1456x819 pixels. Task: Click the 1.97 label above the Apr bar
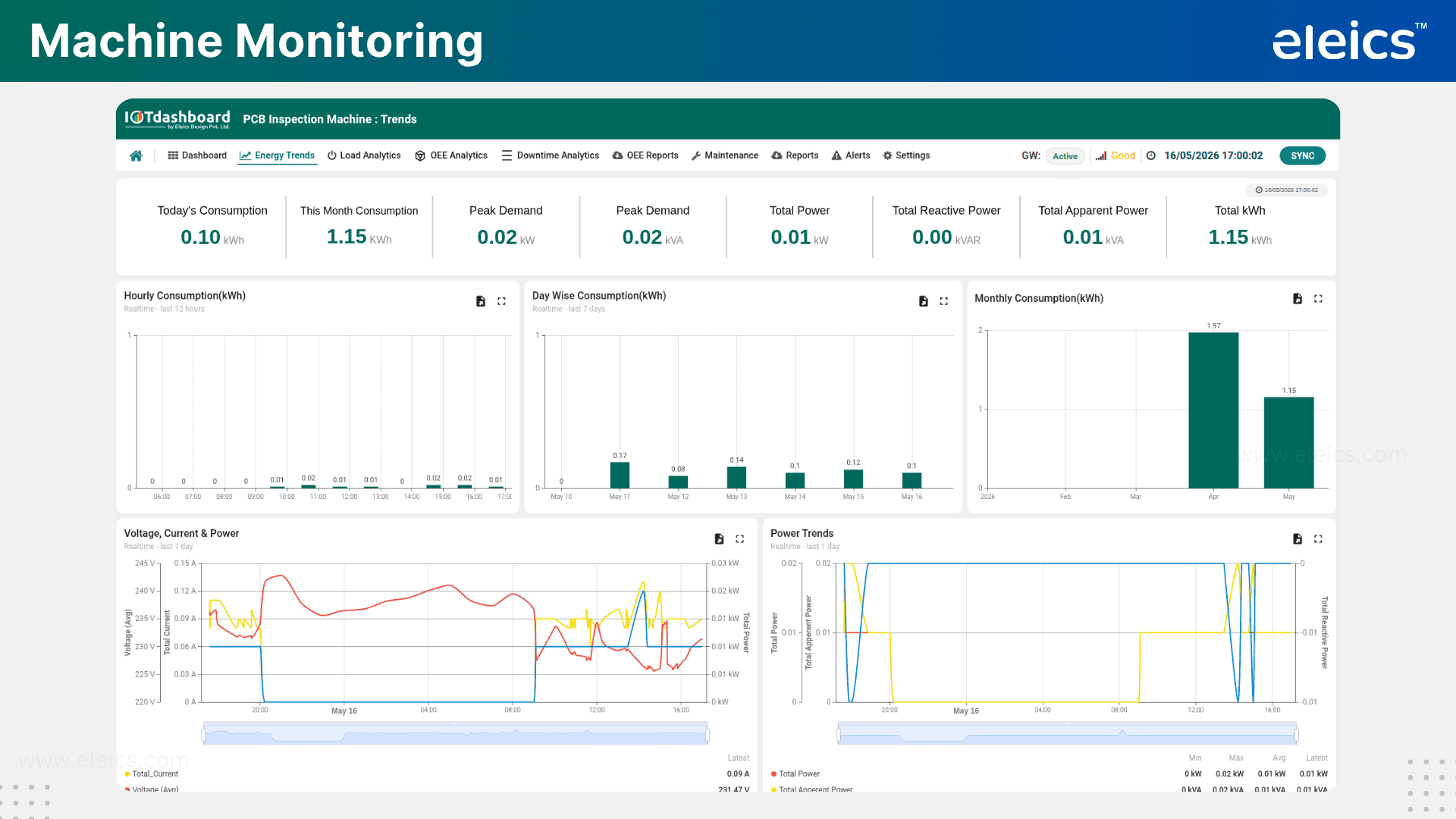coord(1214,326)
